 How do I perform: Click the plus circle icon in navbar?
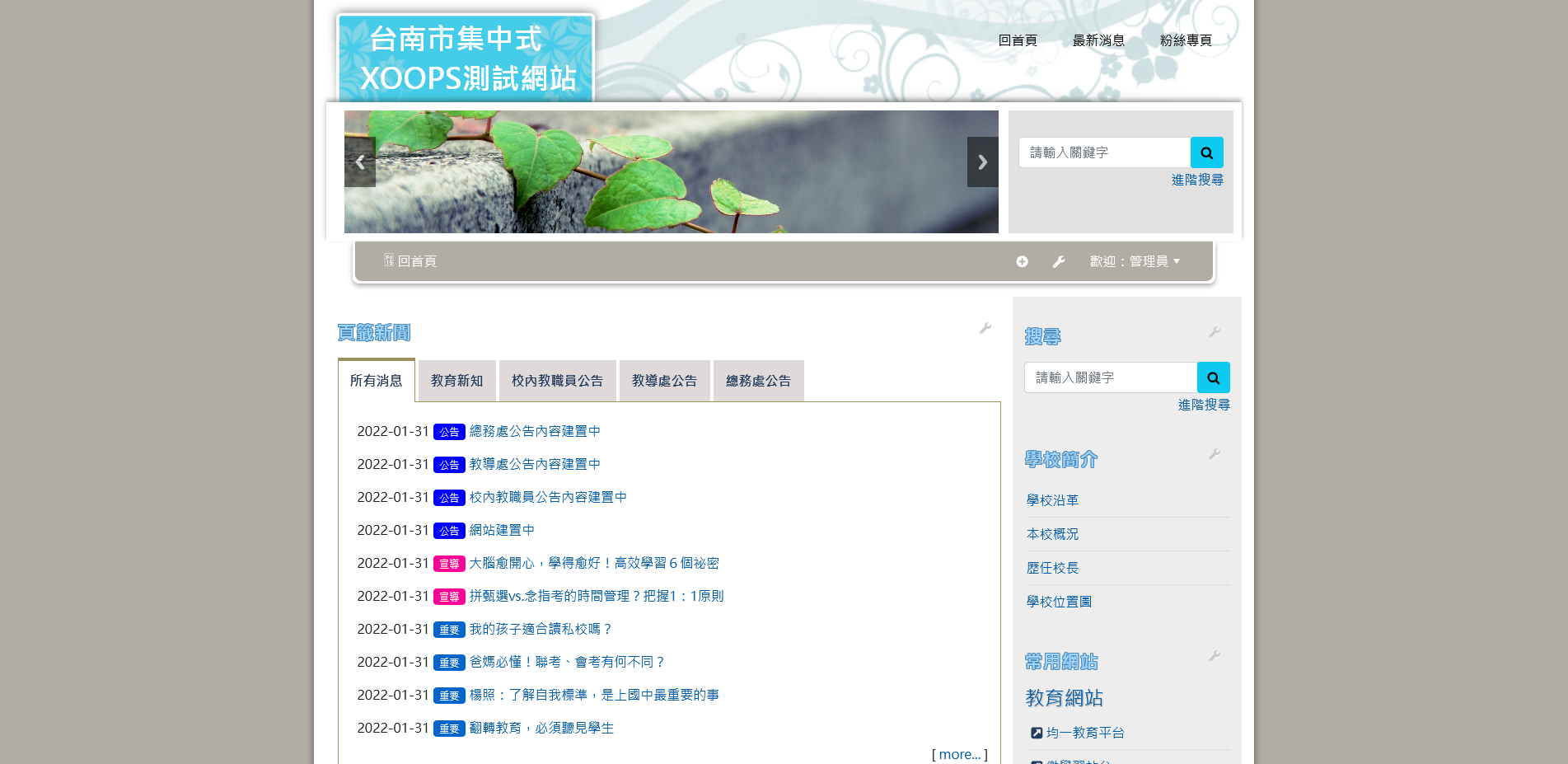[1022, 261]
